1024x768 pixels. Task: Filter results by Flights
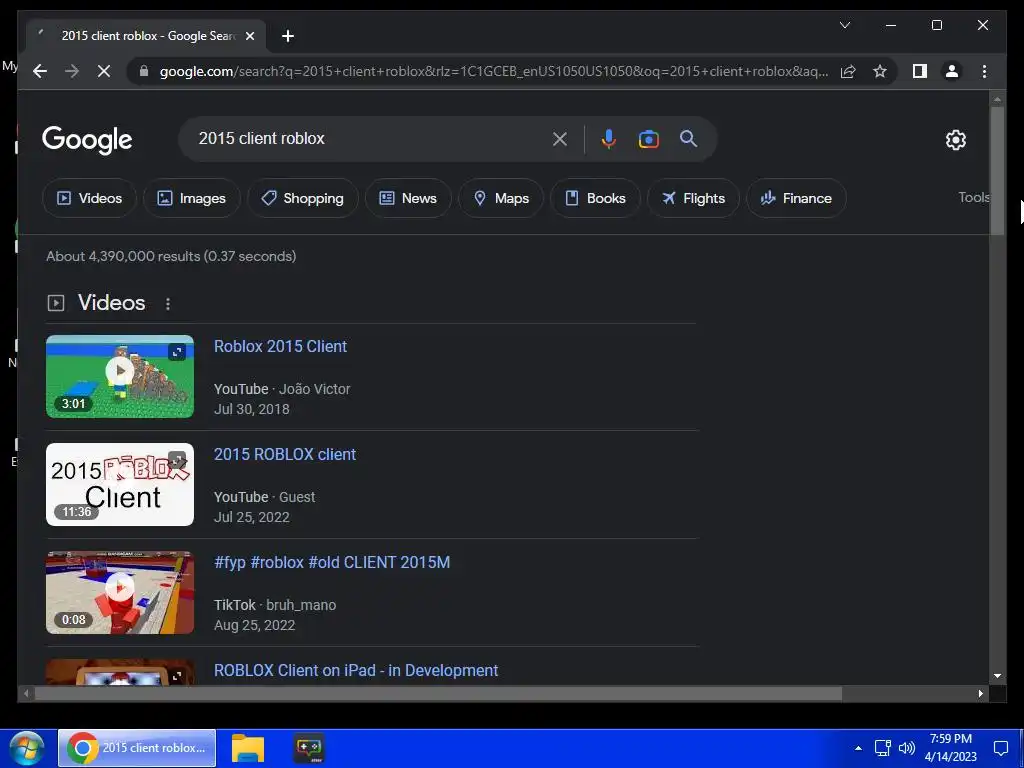pyautogui.click(x=693, y=198)
